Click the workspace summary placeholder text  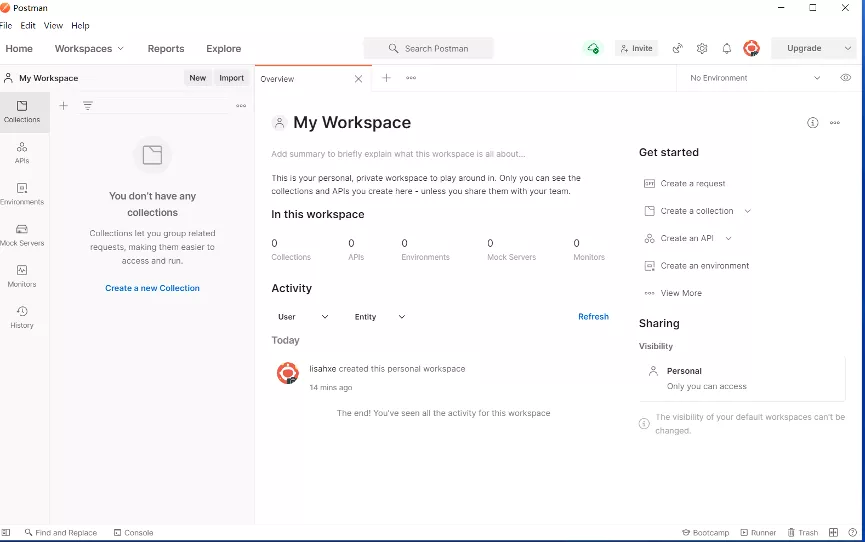click(398, 154)
